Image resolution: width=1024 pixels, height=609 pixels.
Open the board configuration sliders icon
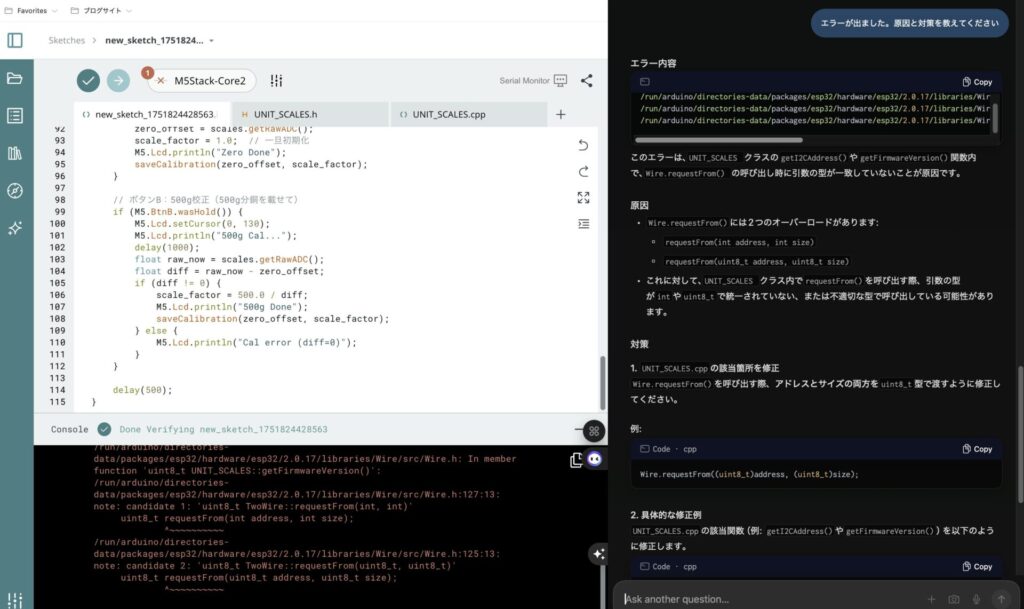tap(276, 80)
